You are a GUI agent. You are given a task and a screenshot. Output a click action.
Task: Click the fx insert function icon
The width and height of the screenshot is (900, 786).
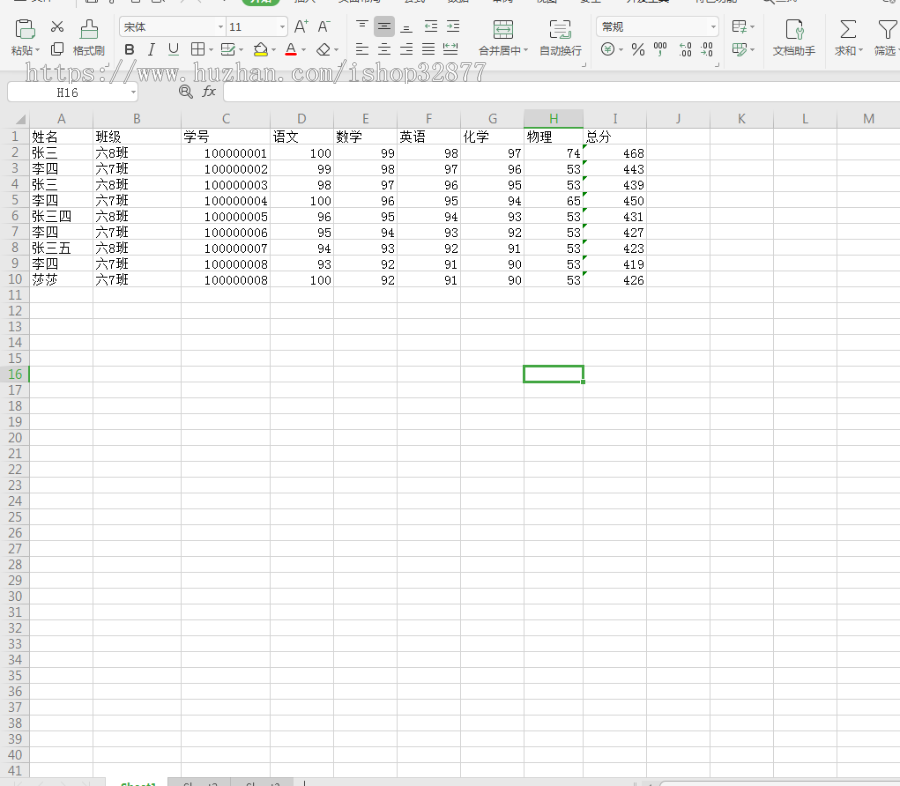click(209, 91)
